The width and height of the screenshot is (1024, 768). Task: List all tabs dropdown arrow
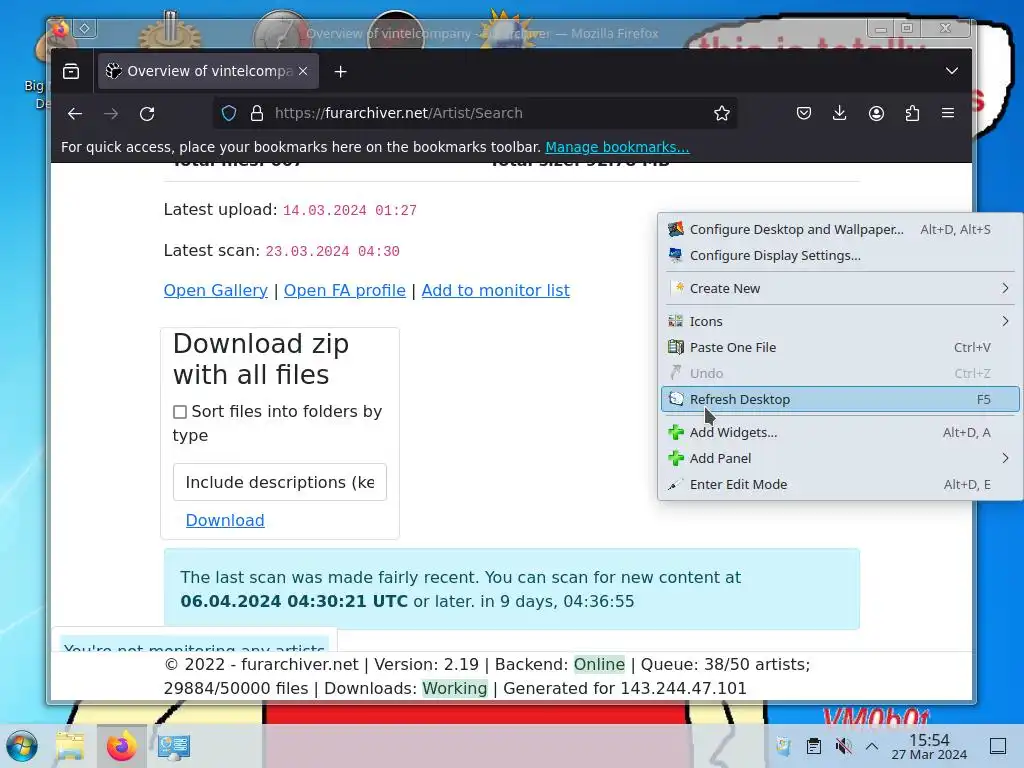coord(952,71)
